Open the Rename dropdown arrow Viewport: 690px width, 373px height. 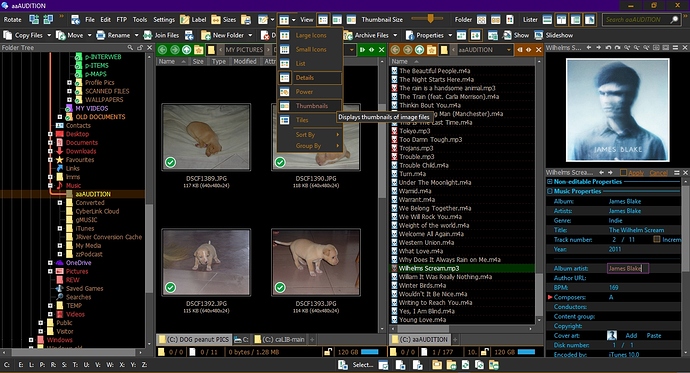(x=136, y=35)
